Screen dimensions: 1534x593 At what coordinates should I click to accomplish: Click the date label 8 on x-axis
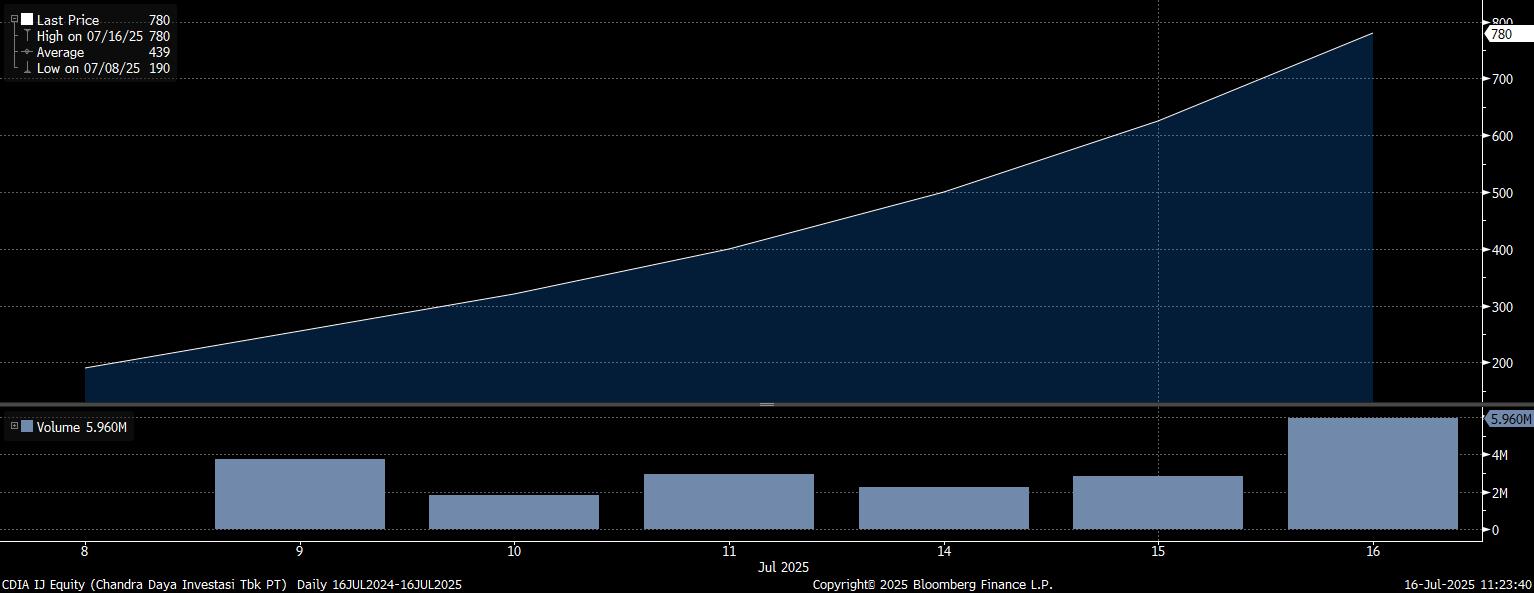click(x=85, y=551)
